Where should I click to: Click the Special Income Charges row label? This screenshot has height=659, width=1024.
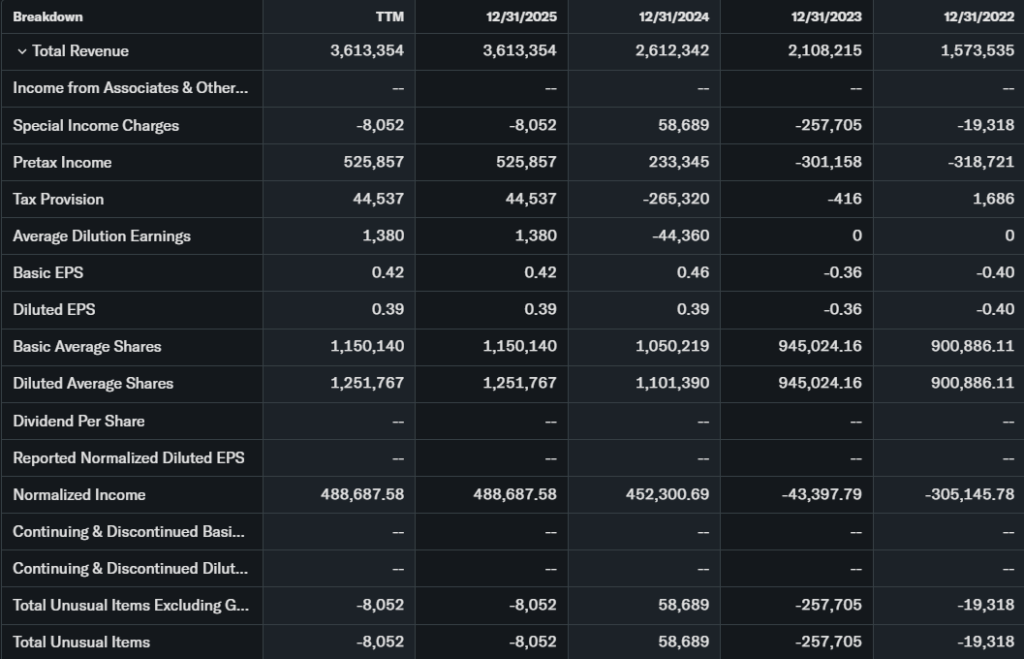point(96,125)
